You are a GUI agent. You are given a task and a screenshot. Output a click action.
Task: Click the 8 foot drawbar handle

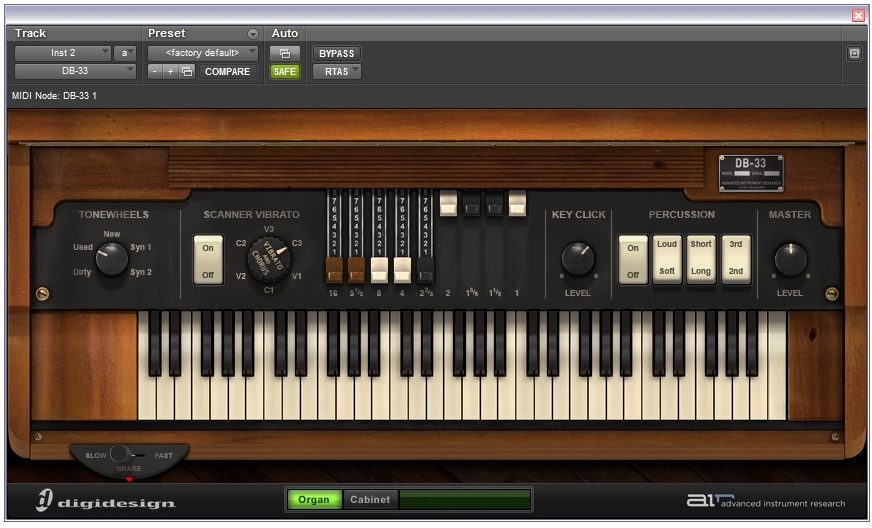pos(379,269)
